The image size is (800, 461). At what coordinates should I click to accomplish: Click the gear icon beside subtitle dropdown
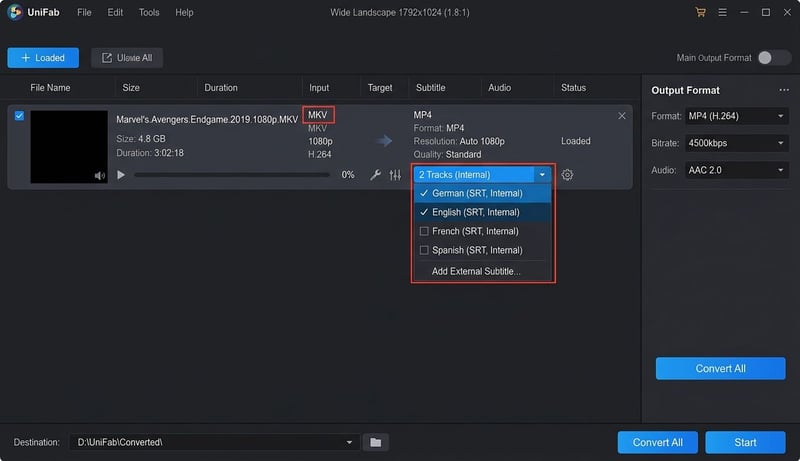point(567,175)
